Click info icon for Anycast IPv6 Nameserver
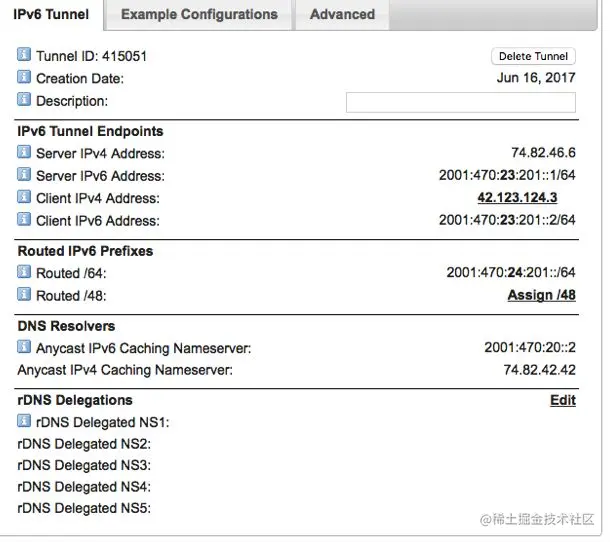The image size is (610, 542). (24, 346)
